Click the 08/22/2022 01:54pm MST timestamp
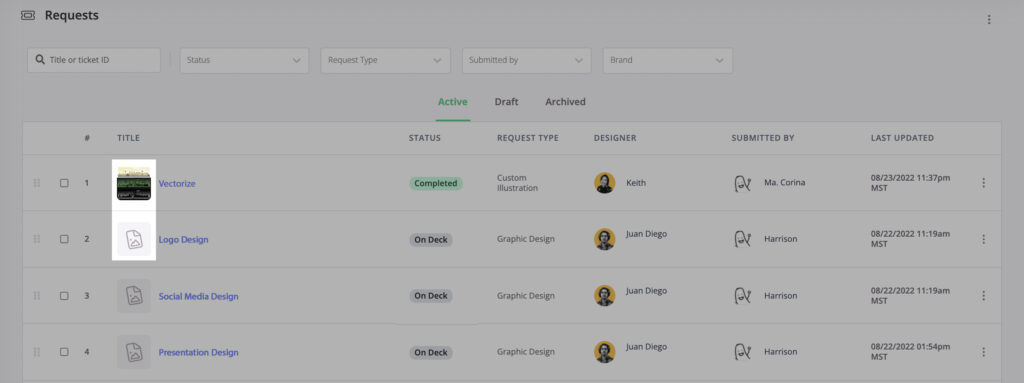 (910, 352)
